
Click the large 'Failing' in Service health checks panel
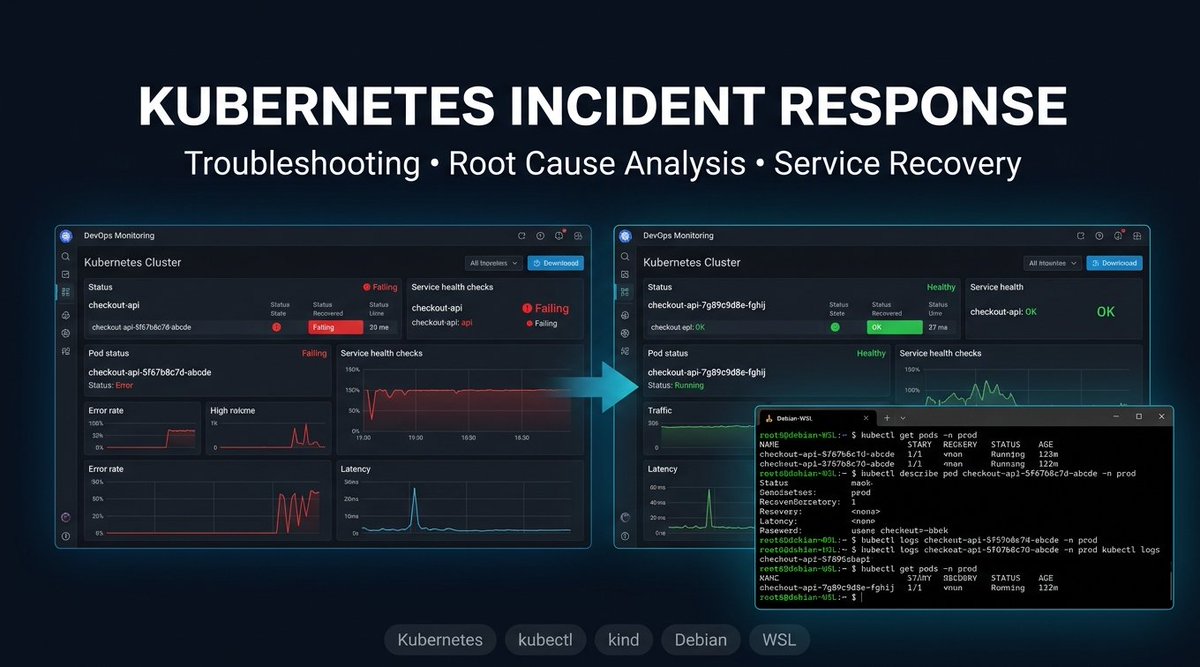pyautogui.click(x=545, y=309)
